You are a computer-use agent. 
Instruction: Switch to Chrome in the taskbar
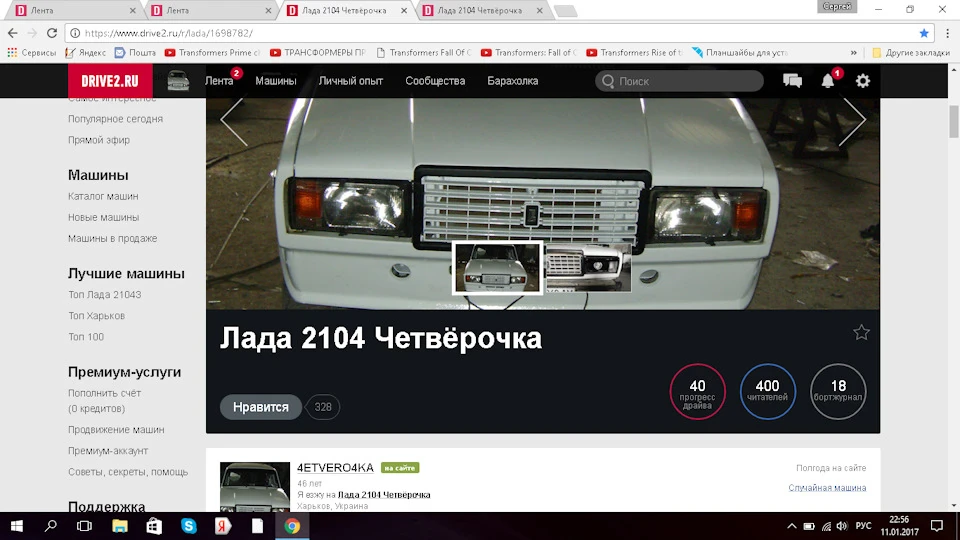tap(292, 526)
